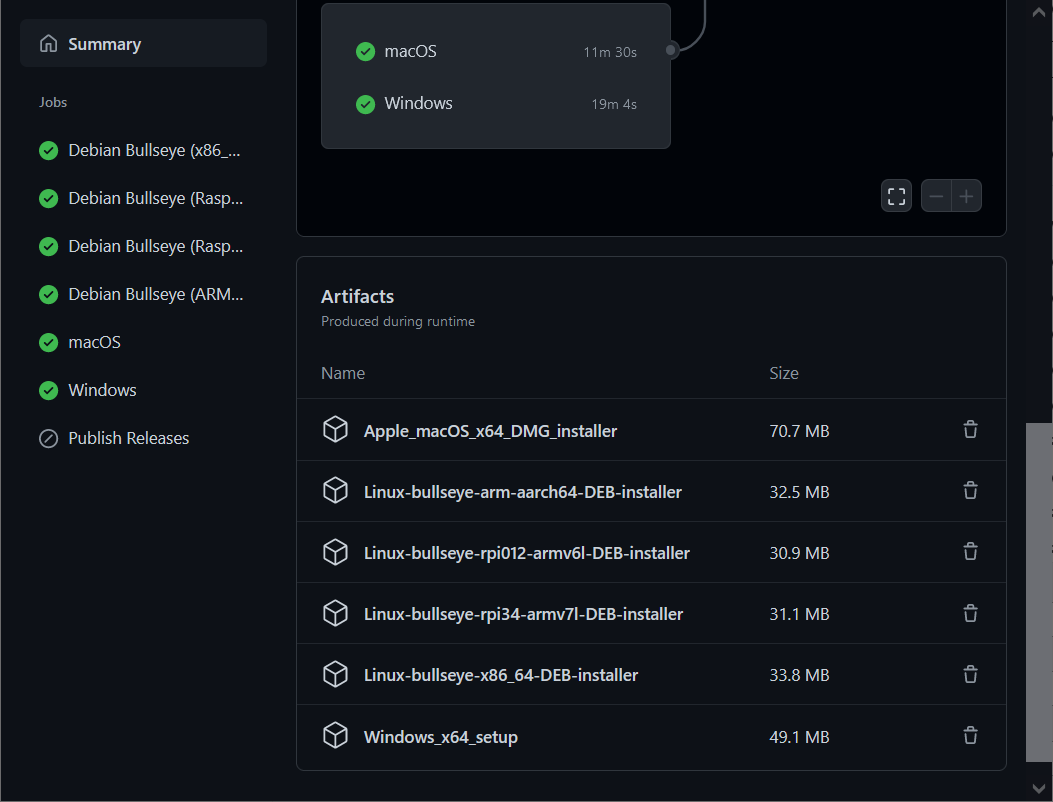Click success checkmark beside sidebar Windows job
Viewport: 1053px width, 802px height.
[48, 390]
